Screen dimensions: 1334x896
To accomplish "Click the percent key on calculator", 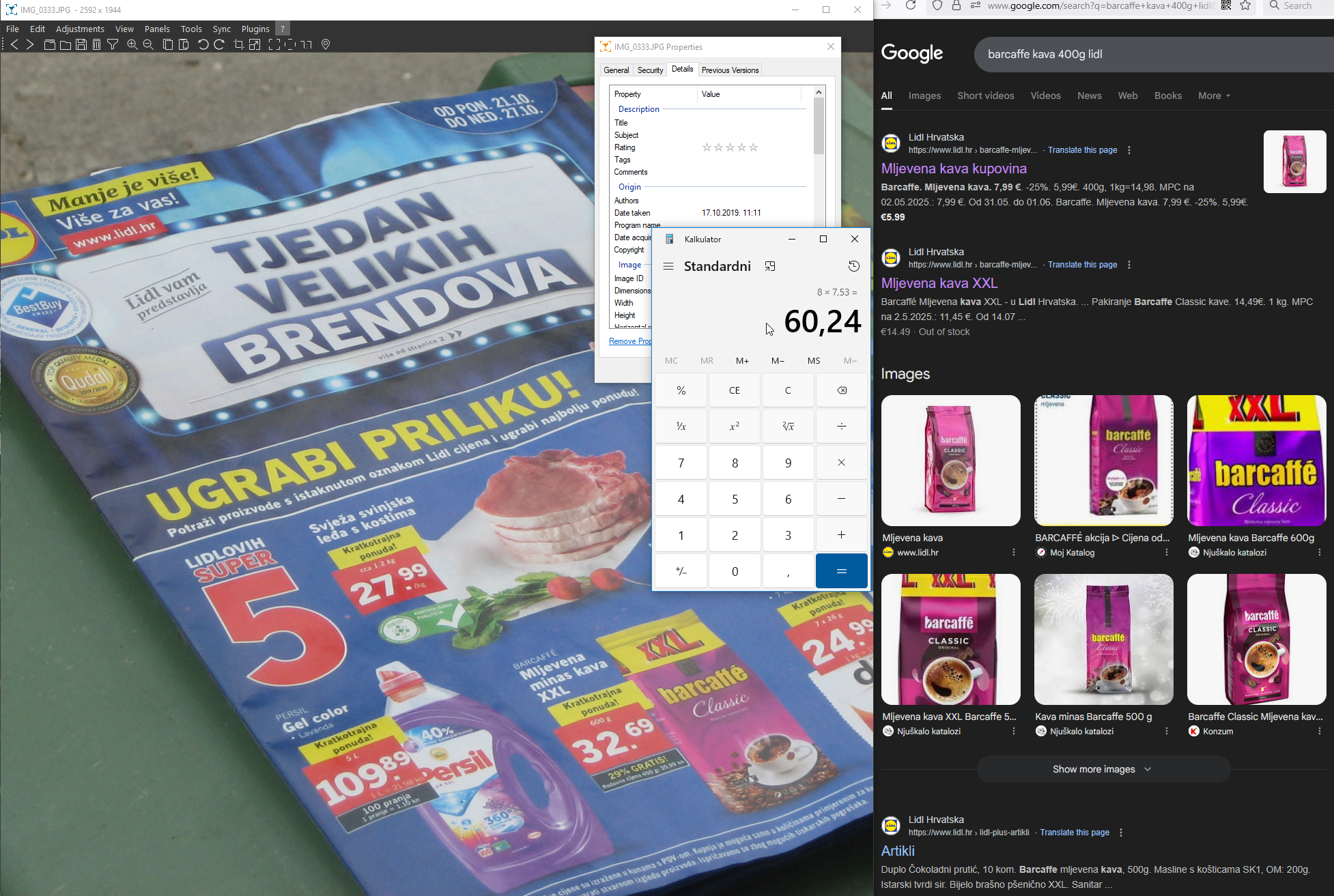I will tap(681, 390).
